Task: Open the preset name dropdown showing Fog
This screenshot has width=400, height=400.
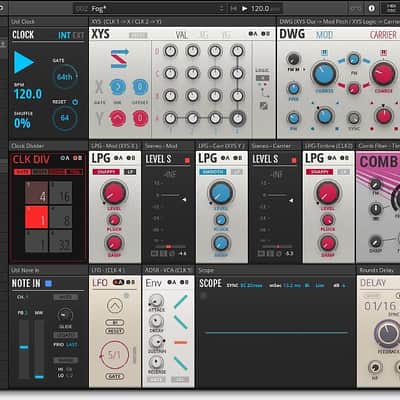Action: (x=149, y=8)
